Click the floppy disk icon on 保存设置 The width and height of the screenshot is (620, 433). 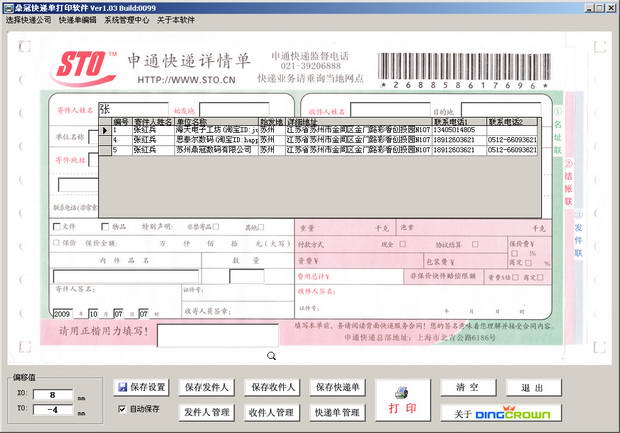coord(123,387)
